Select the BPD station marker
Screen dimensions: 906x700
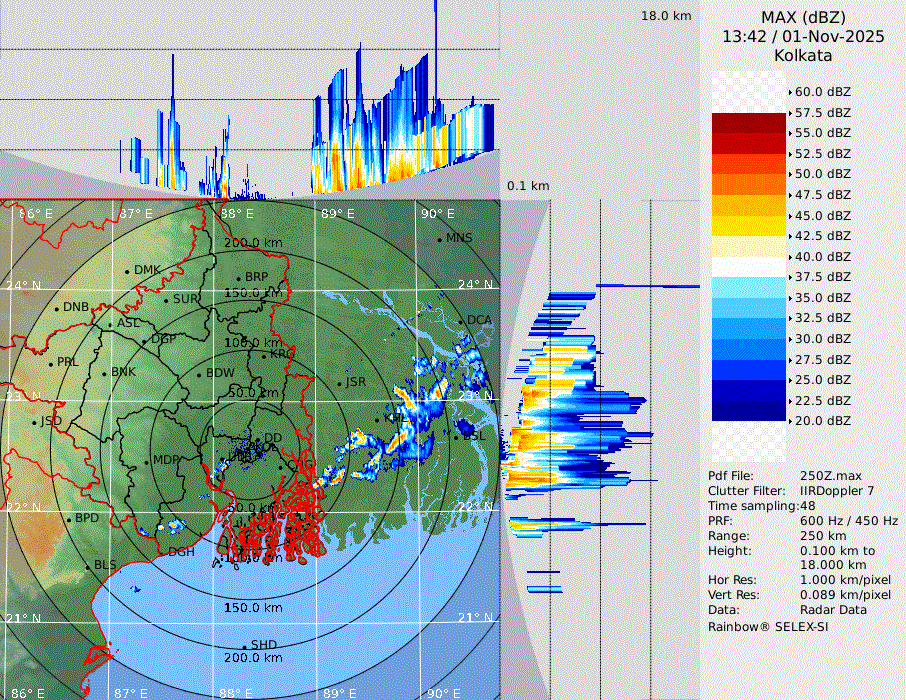click(x=69, y=519)
